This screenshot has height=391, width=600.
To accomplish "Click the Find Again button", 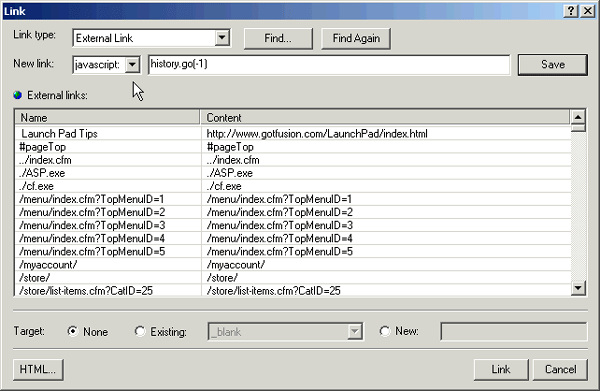I will click(x=356, y=38).
